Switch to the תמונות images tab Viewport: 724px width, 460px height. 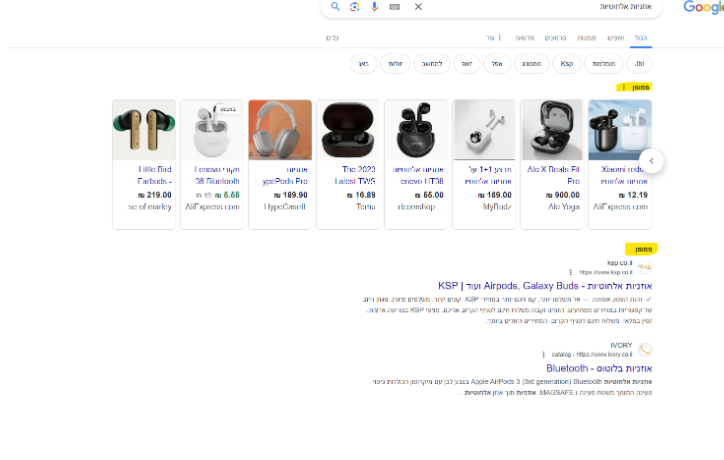point(586,38)
